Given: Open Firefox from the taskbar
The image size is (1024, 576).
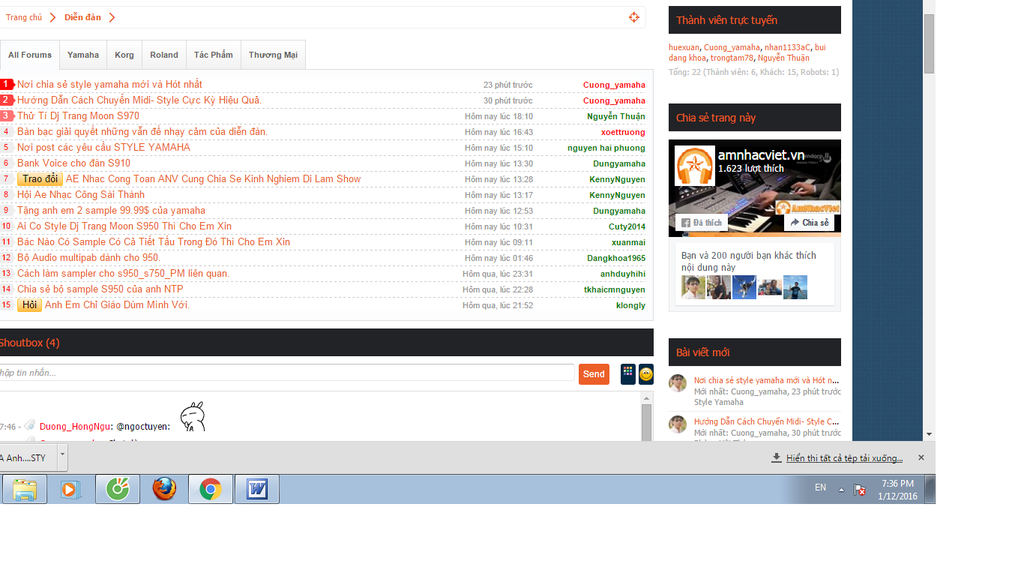Looking at the screenshot, I should coord(164,489).
